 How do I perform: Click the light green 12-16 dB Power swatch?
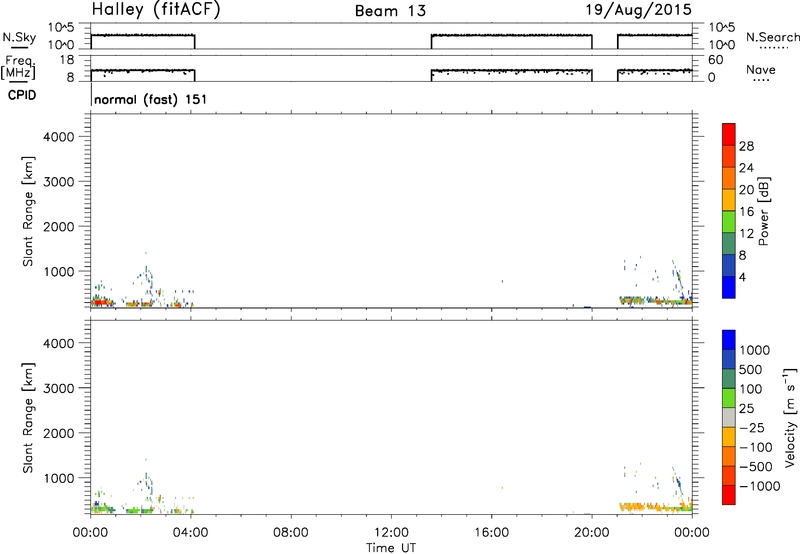click(x=729, y=221)
